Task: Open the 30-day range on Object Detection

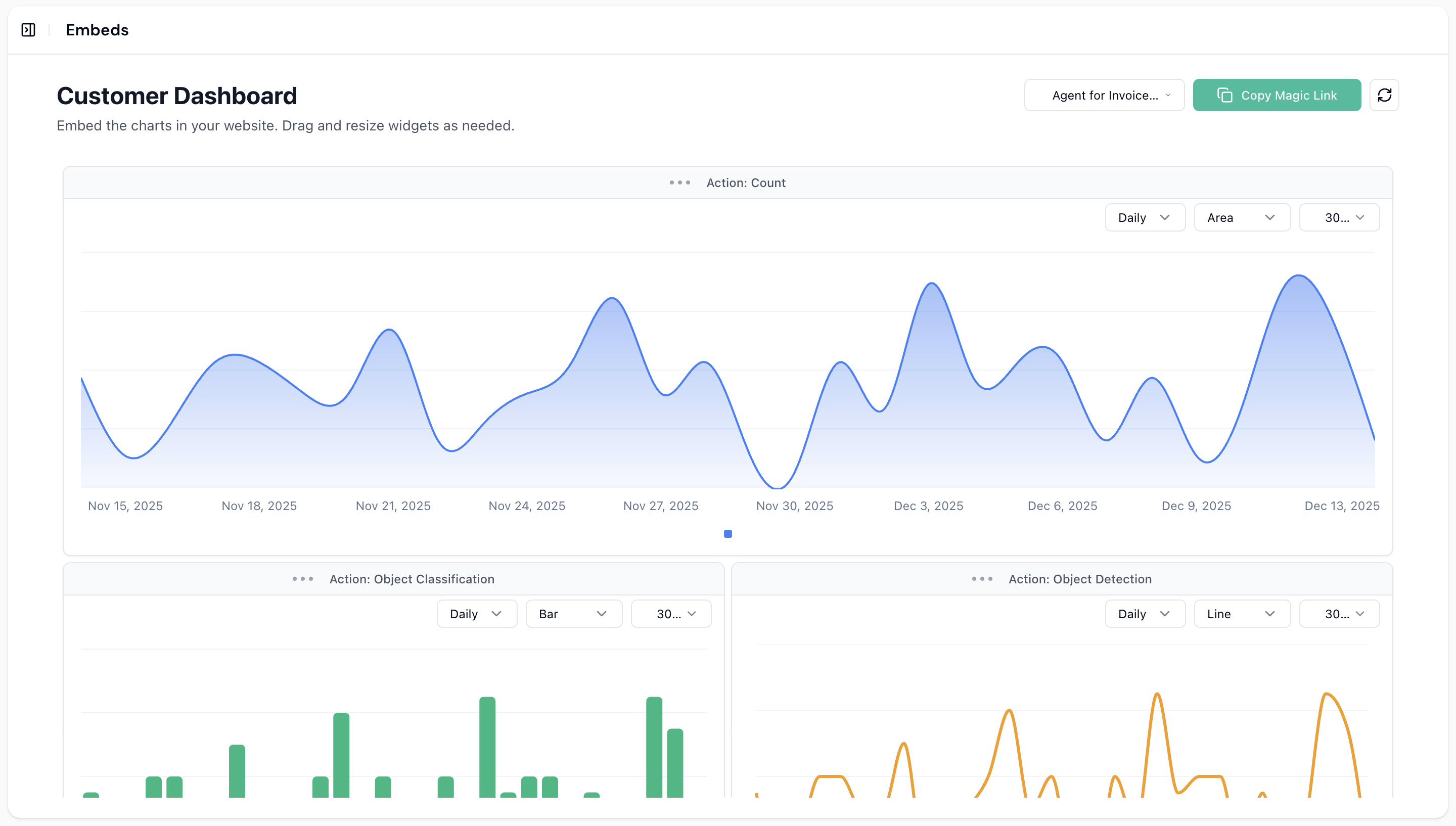Action: click(x=1339, y=613)
